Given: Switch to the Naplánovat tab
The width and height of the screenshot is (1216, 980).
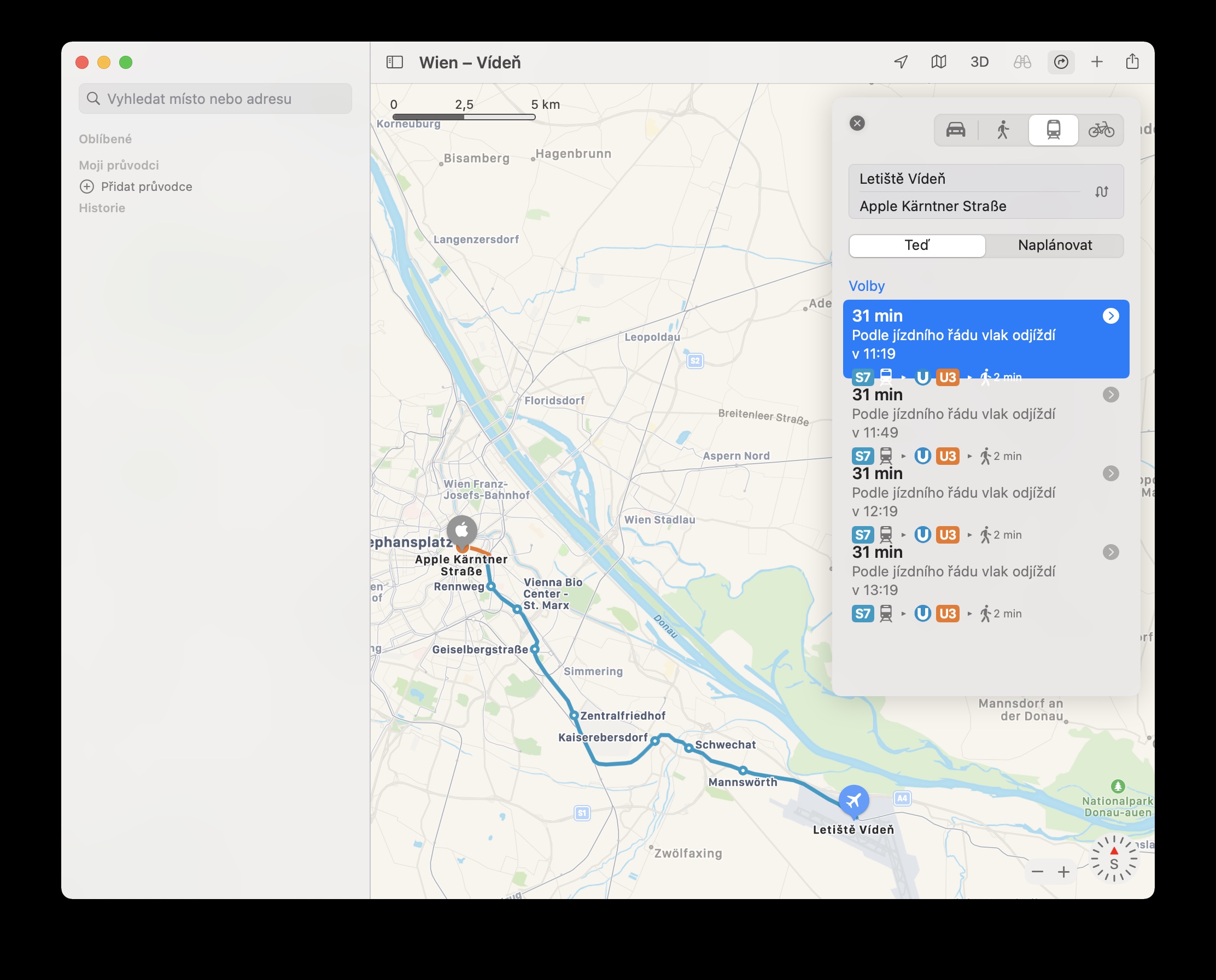Looking at the screenshot, I should tap(1055, 245).
